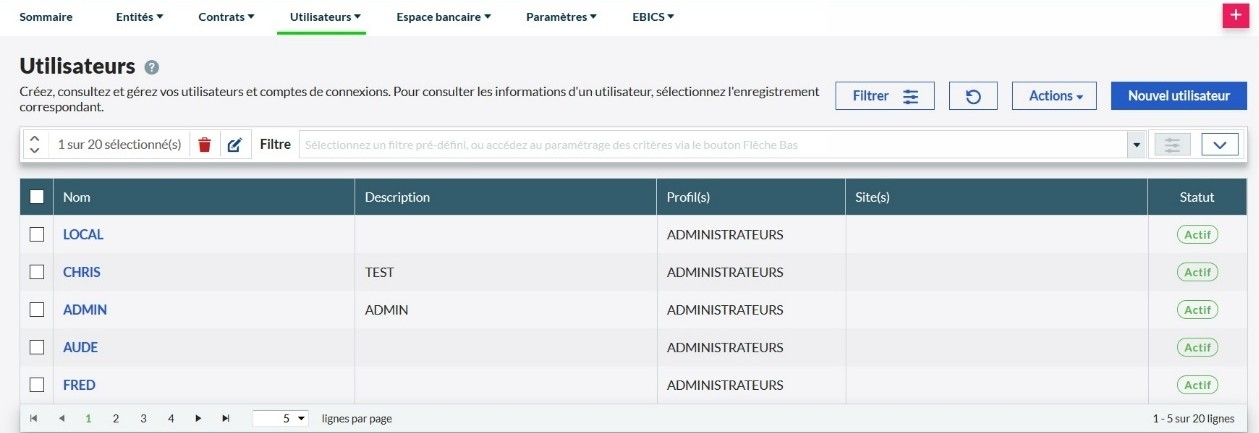Expand the filter panel chevron button
This screenshot has height=433, width=1259.
pos(1219,145)
